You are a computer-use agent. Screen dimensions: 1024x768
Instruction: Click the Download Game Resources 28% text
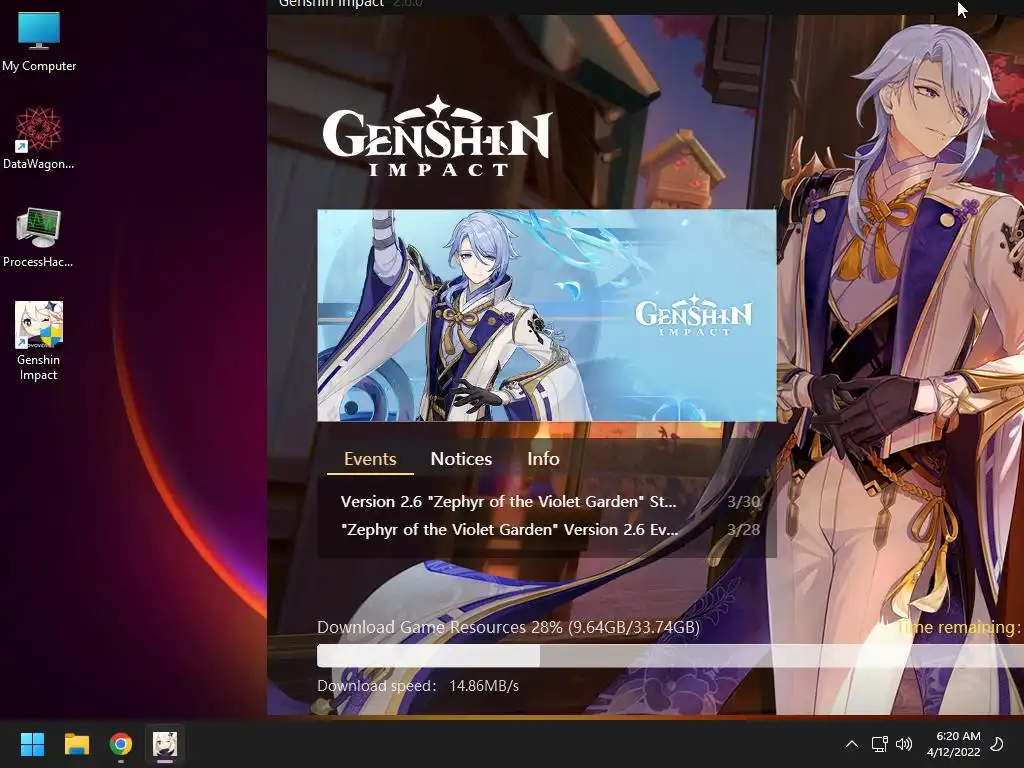(508, 628)
